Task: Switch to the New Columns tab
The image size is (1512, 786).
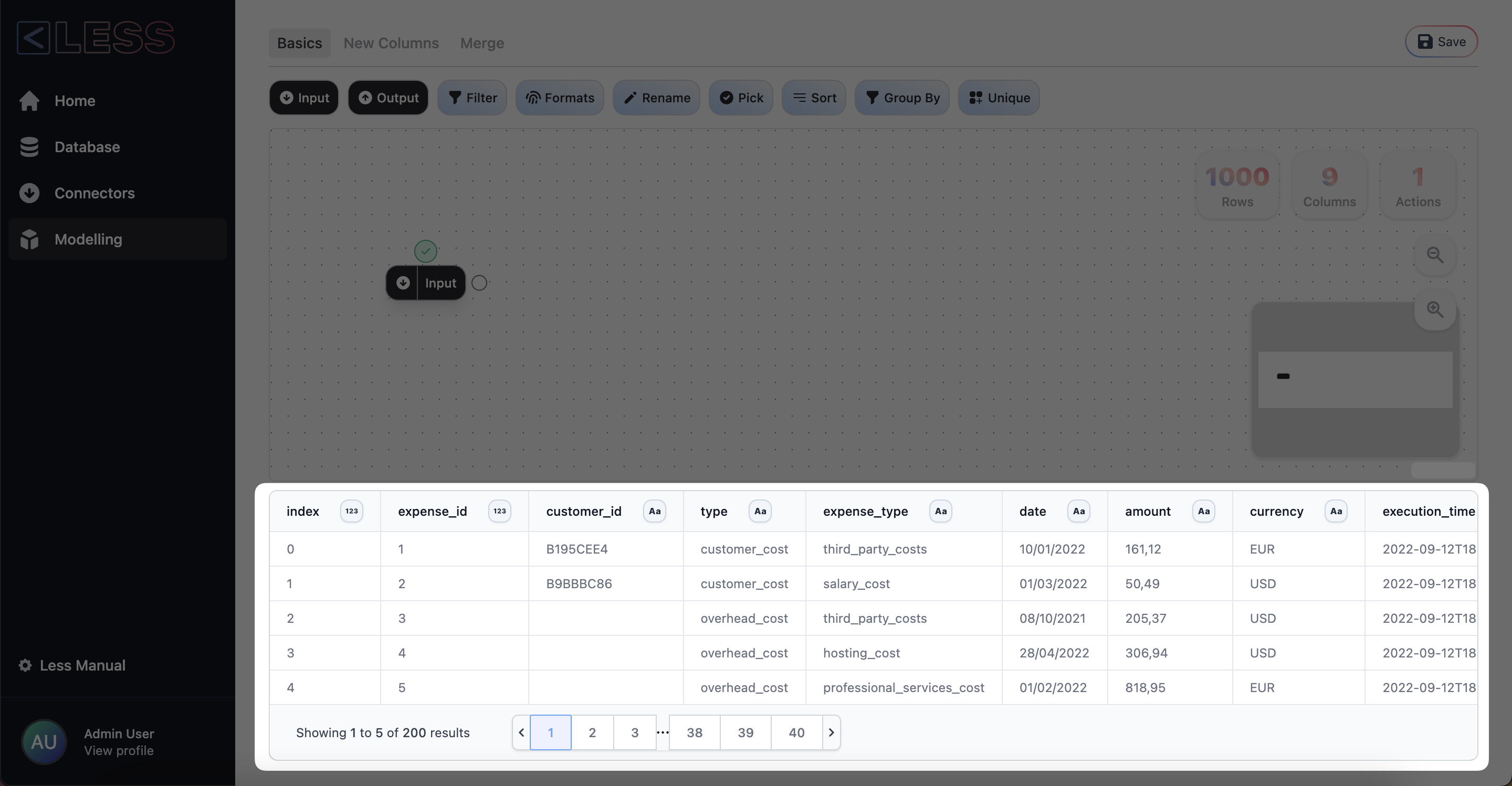Action: tap(391, 43)
